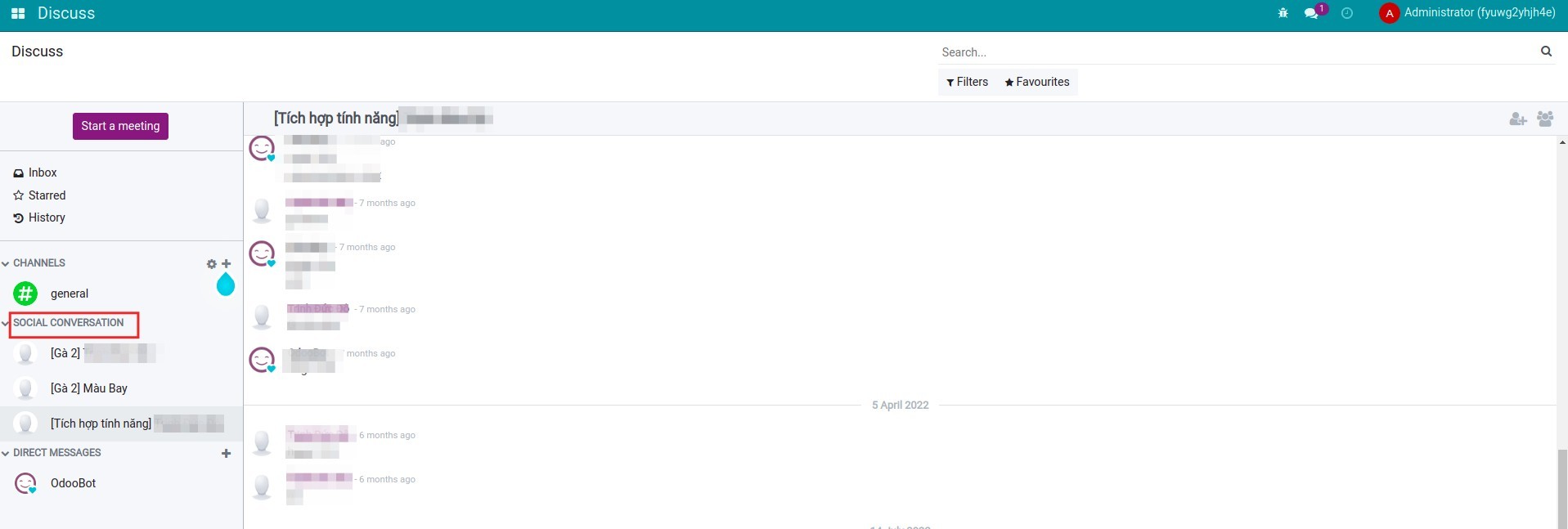
Task: Start a new direct message with plus
Action: click(x=227, y=454)
